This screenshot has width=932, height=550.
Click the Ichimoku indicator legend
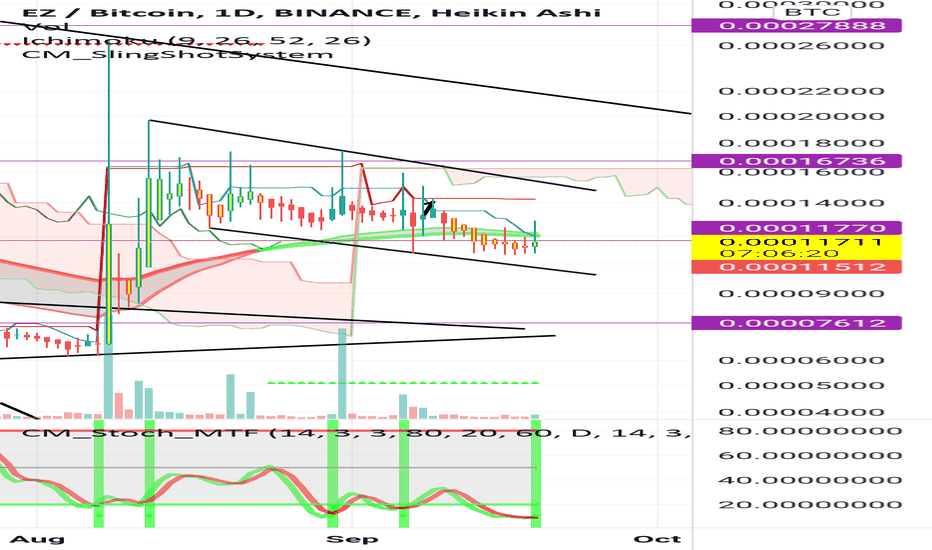(x=196, y=40)
